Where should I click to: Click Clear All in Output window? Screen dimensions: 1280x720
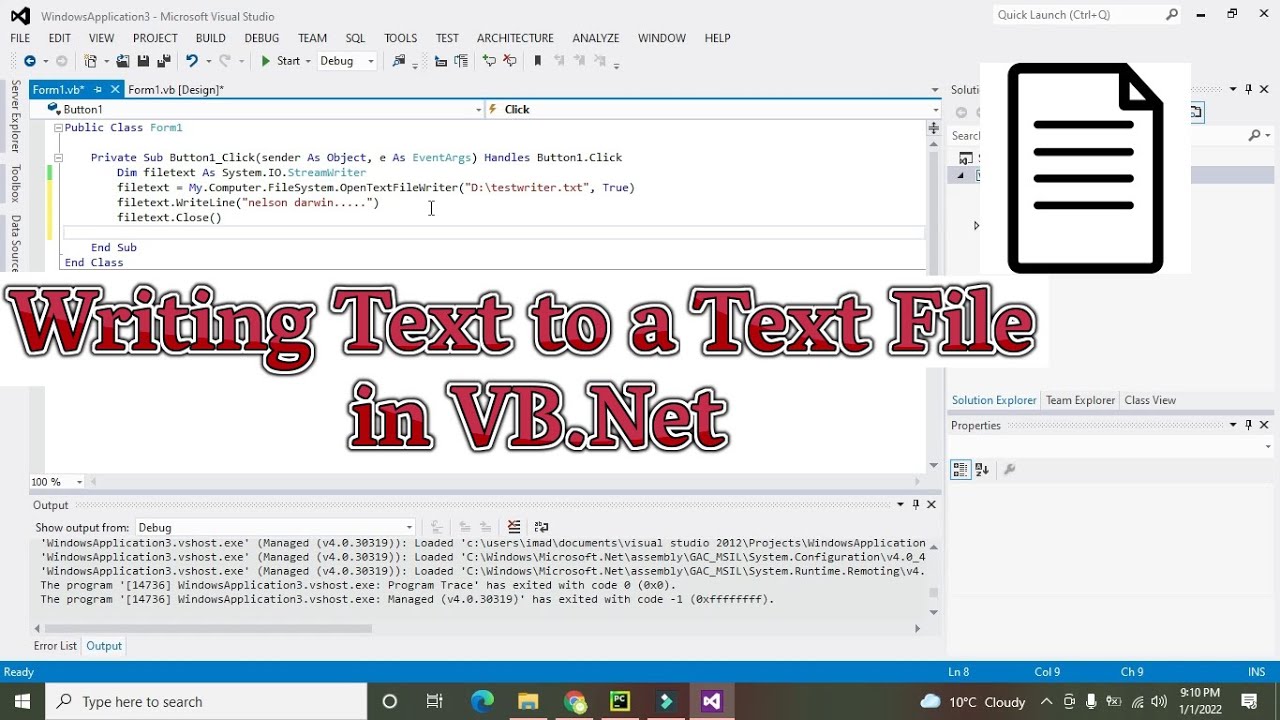pyautogui.click(x=514, y=527)
